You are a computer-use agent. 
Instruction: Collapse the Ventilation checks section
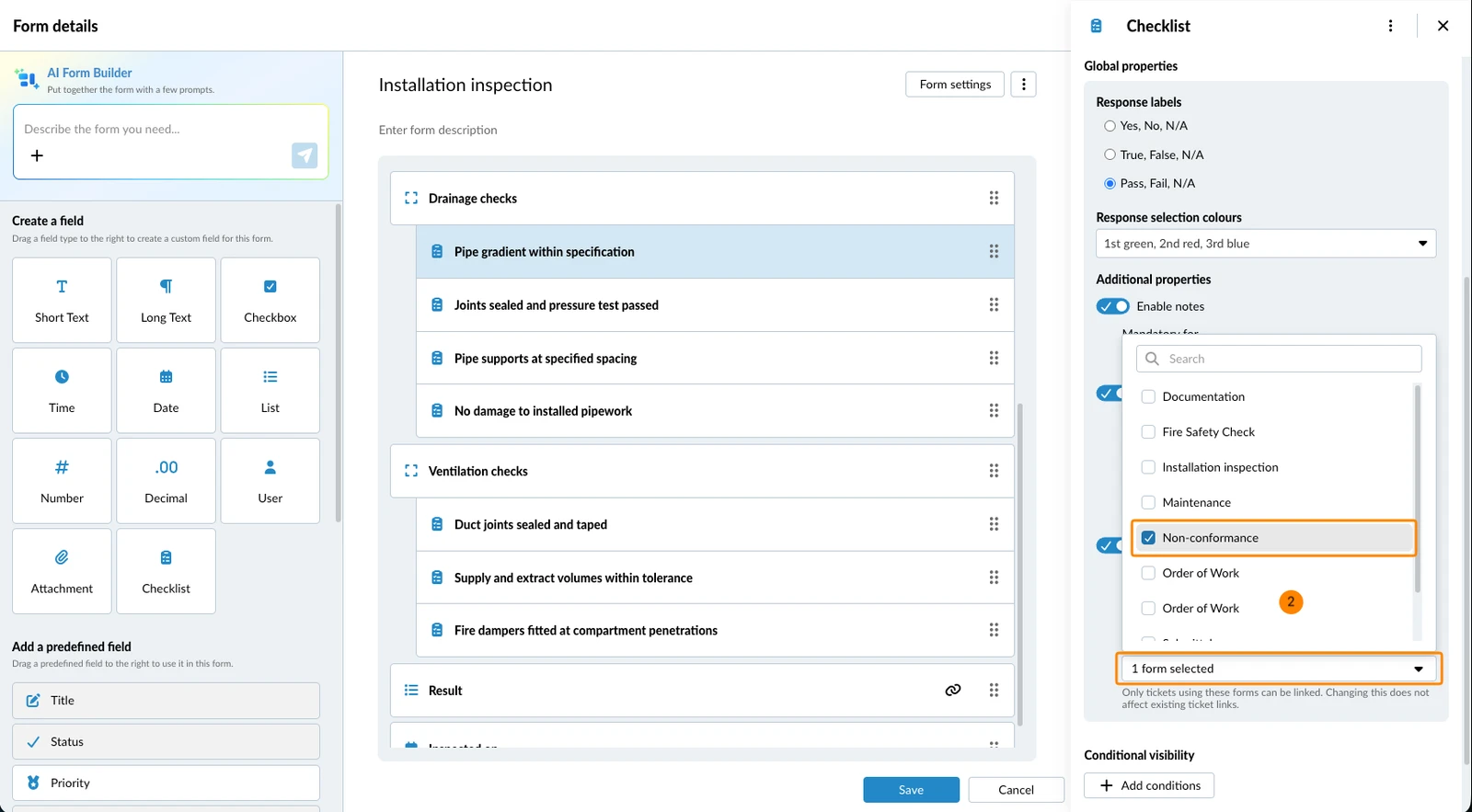tap(411, 471)
